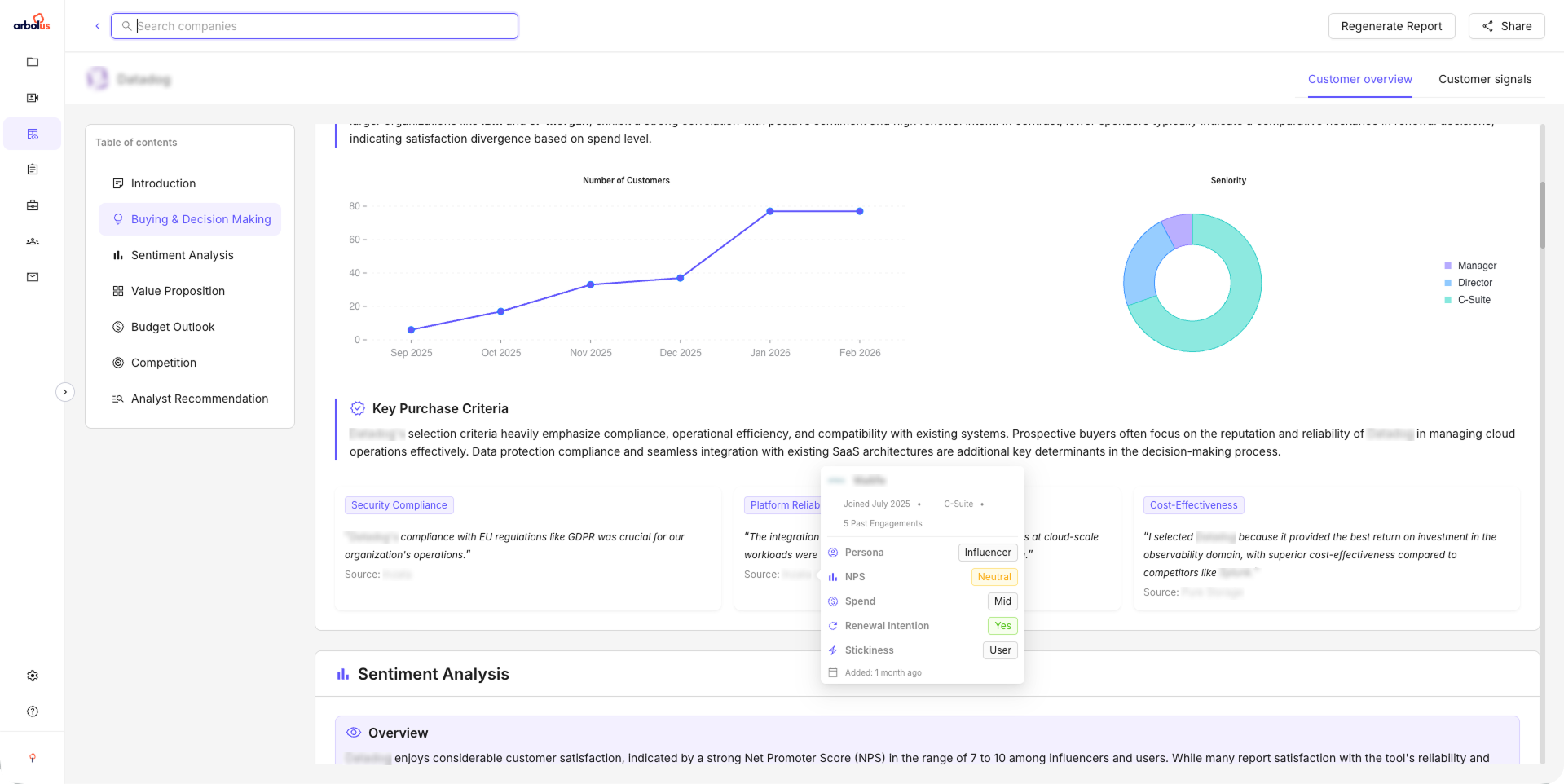Viewport: 1564px width, 784px height.
Task: Open the settings gear in sidebar
Action: (33, 676)
